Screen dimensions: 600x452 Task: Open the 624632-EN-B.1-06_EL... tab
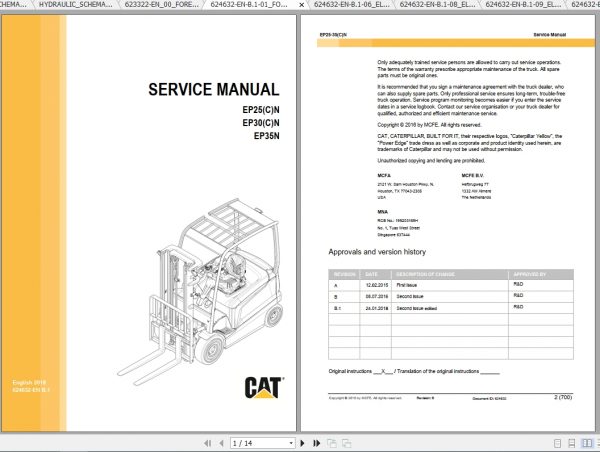[351, 5]
